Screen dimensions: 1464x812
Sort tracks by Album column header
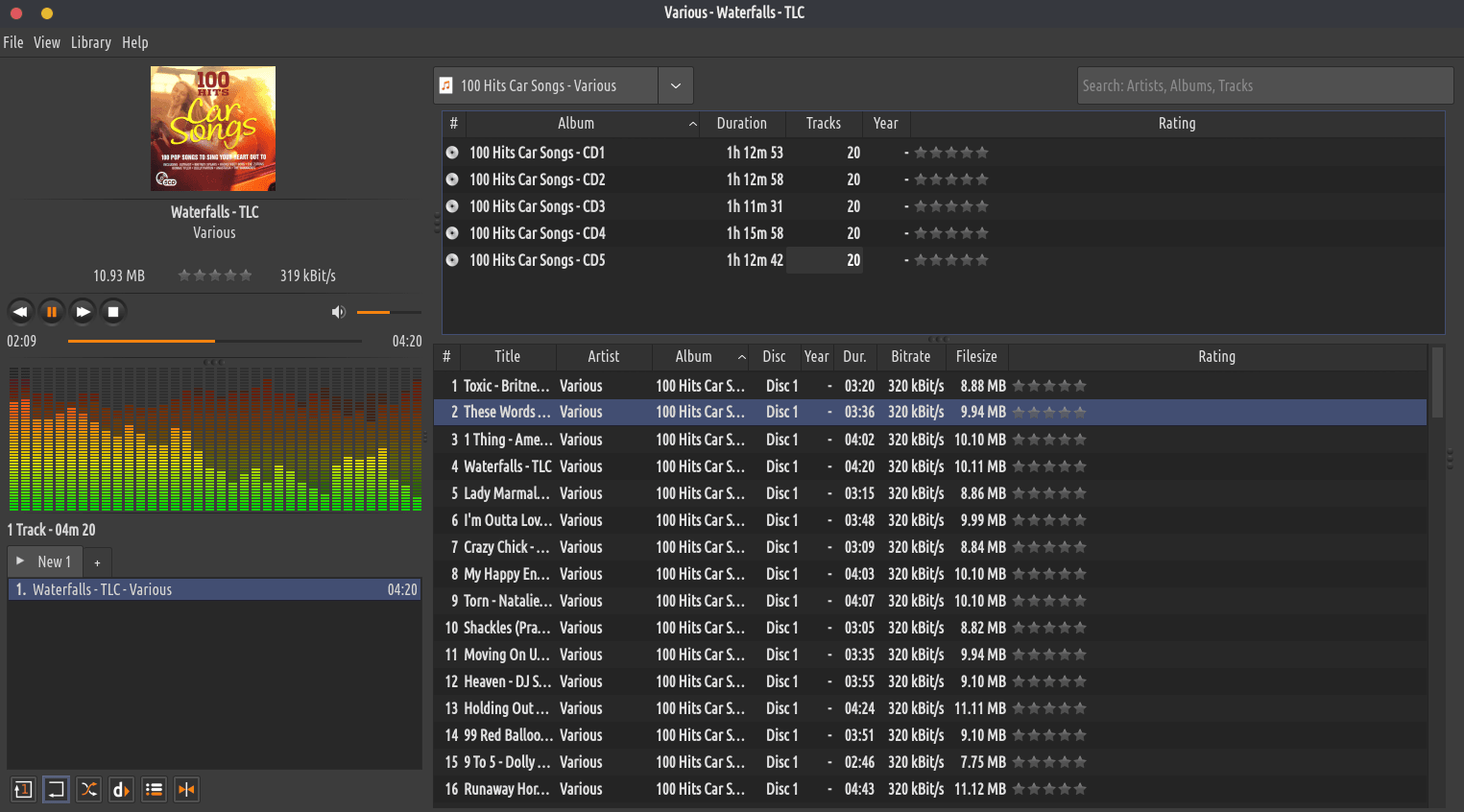[700, 356]
